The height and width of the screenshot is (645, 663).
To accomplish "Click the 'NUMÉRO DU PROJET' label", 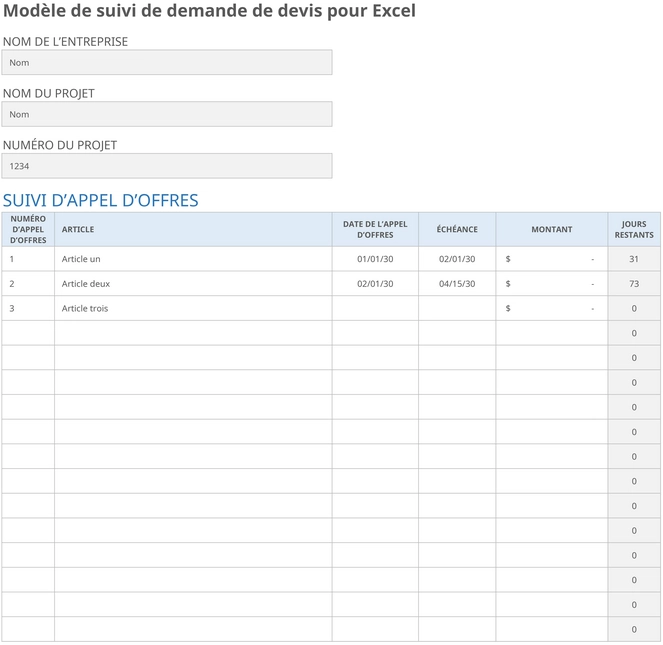I will click(x=60, y=145).
